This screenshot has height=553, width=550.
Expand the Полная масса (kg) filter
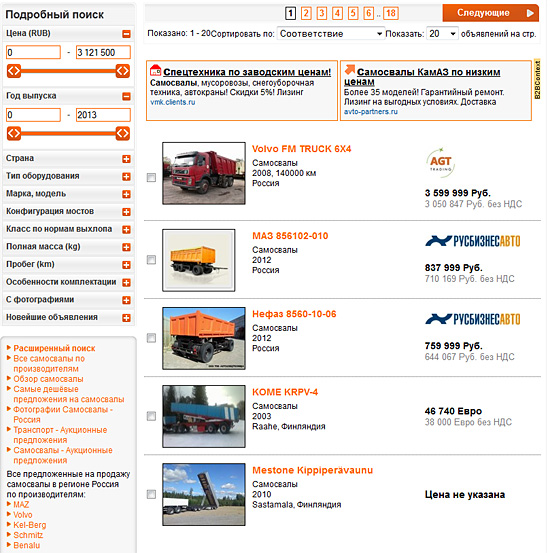tap(126, 247)
